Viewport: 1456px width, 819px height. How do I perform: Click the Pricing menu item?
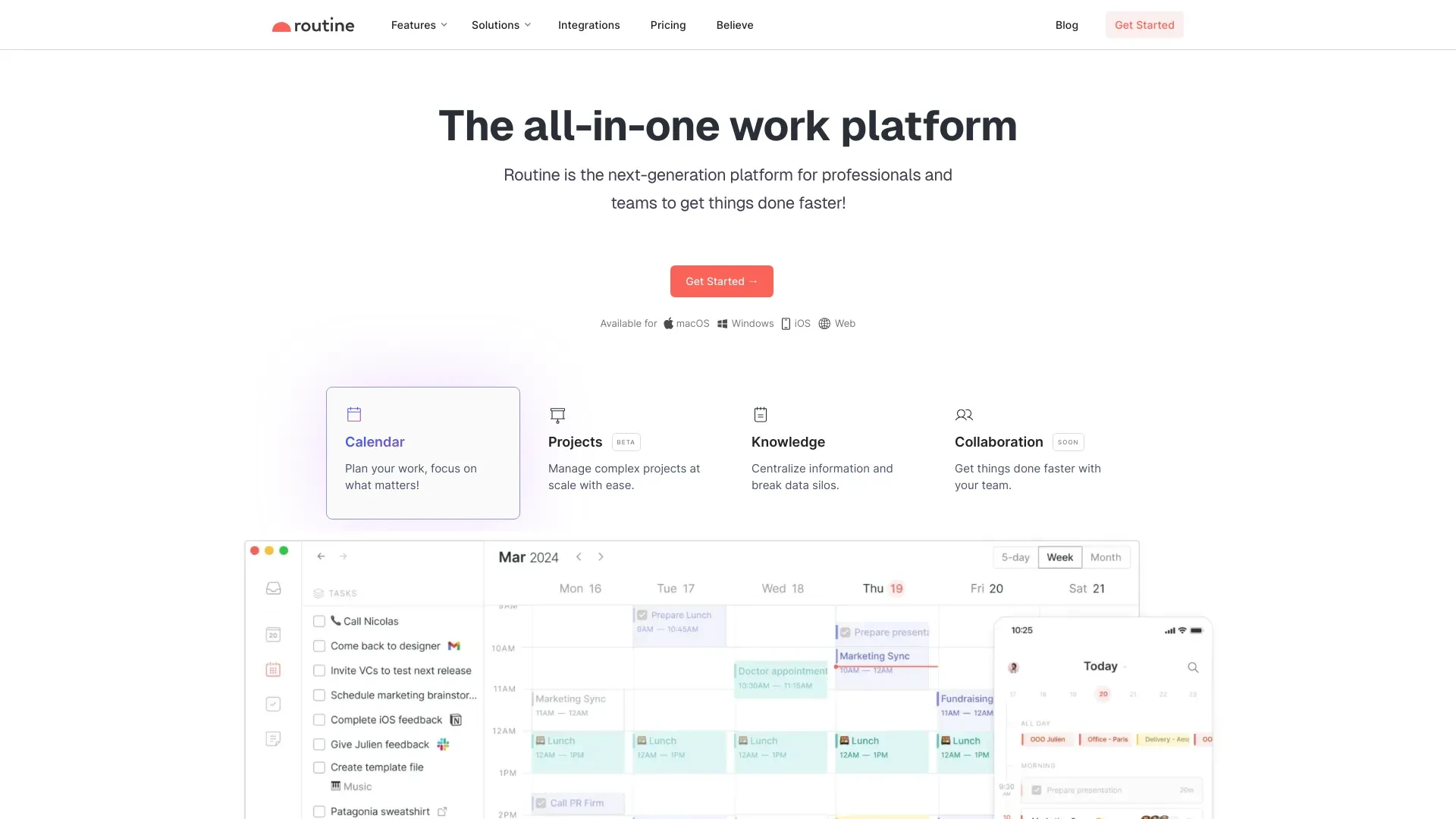tap(667, 24)
